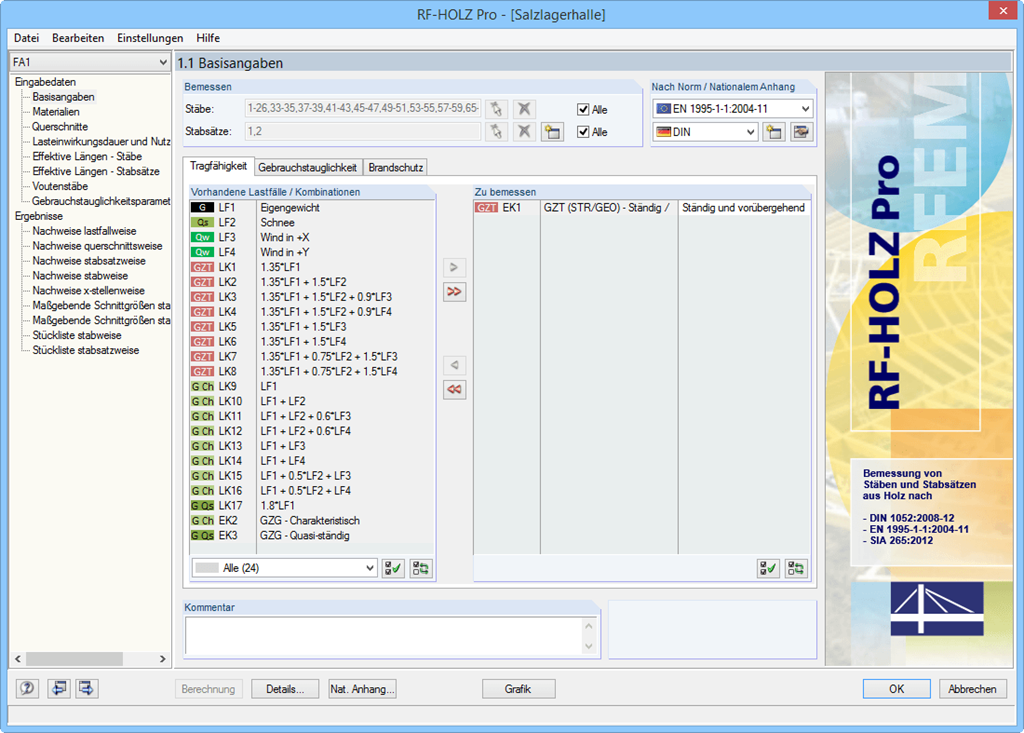Open new national annex settings icon beside DIN
This screenshot has width=1024, height=733.
774,132
